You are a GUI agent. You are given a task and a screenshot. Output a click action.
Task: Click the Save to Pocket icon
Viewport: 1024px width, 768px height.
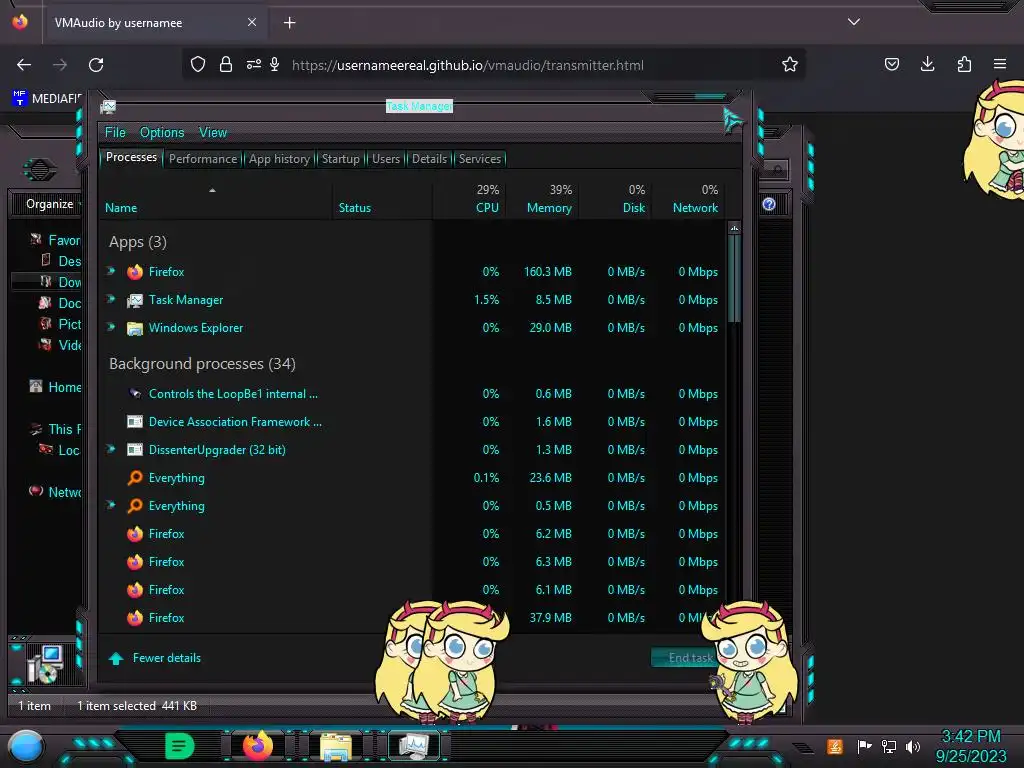(891, 64)
